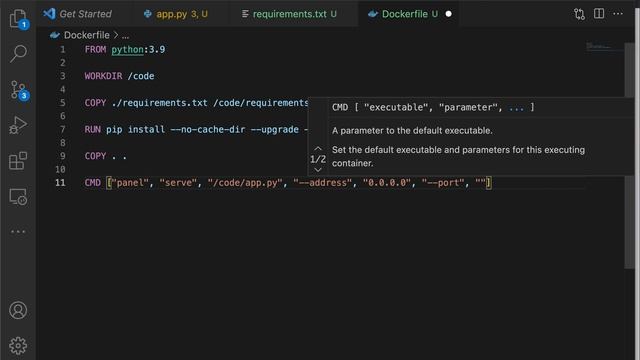Click CMD keyword on line 11
The image size is (640, 360).
[x=93, y=182]
